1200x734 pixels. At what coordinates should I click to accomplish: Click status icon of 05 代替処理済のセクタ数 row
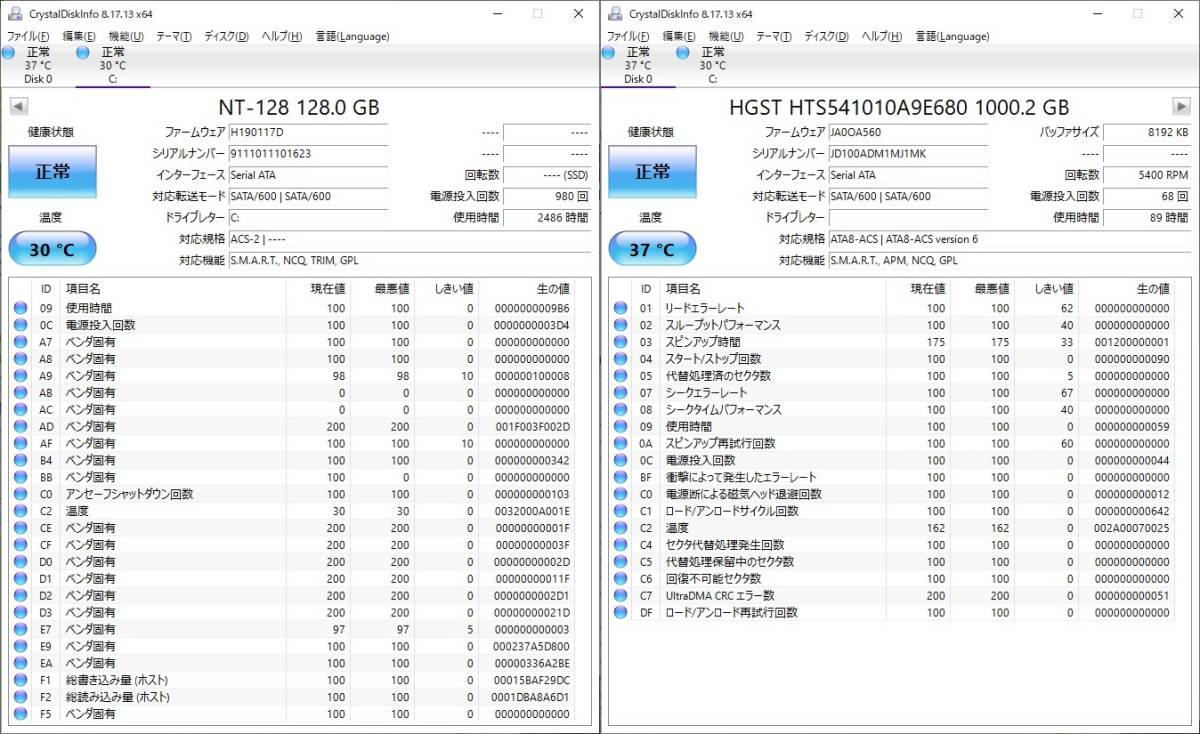[620, 376]
